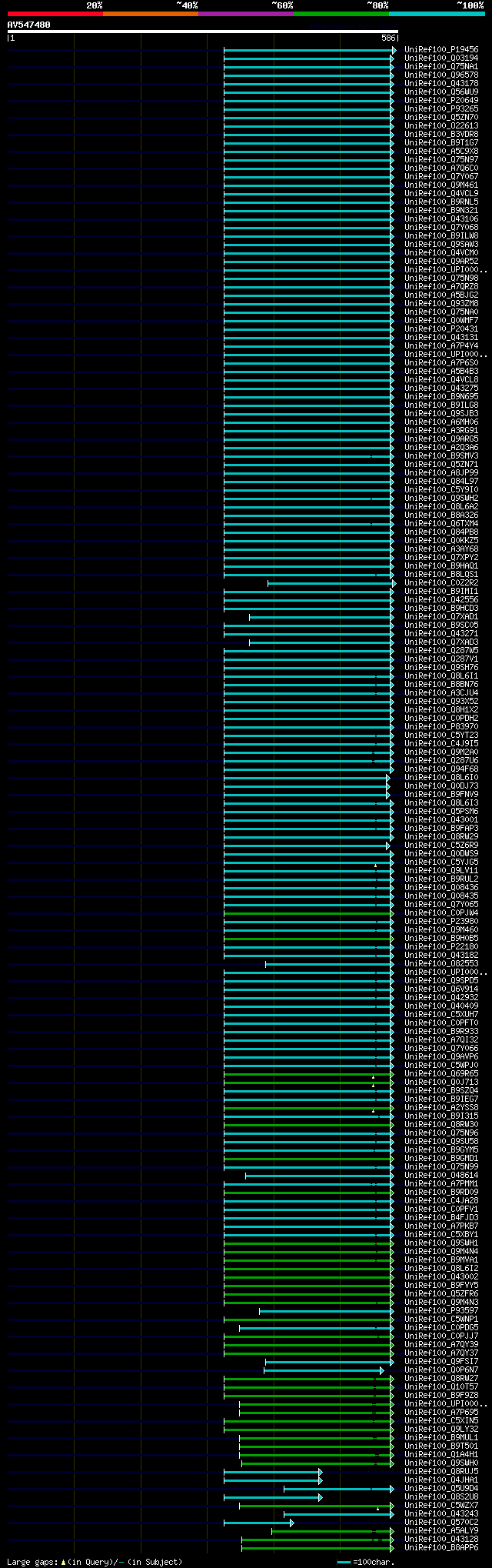Click entry UniRef100_Q43106
This screenshot has height=1568, width=492.
(441, 219)
